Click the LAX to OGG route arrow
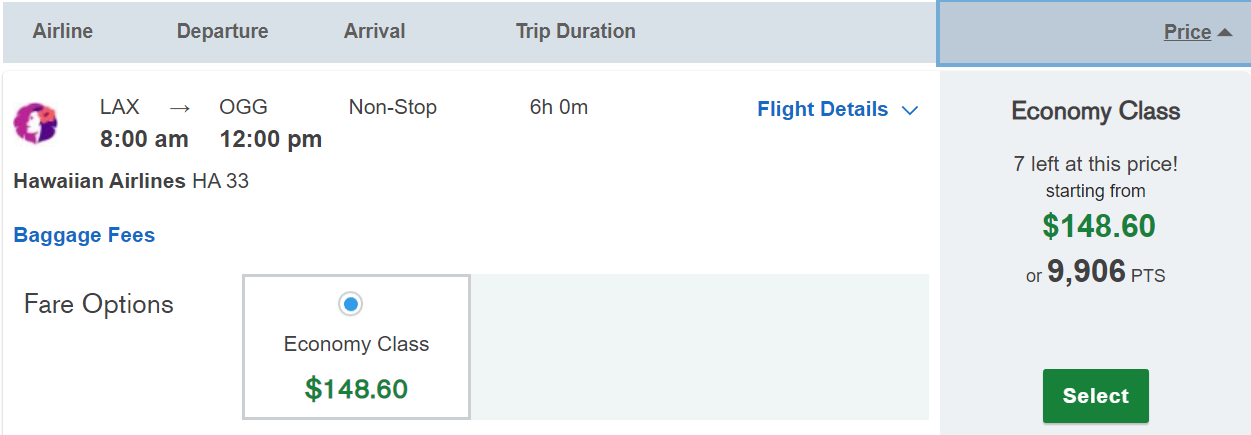The width and height of the screenshot is (1251, 435). pos(180,108)
